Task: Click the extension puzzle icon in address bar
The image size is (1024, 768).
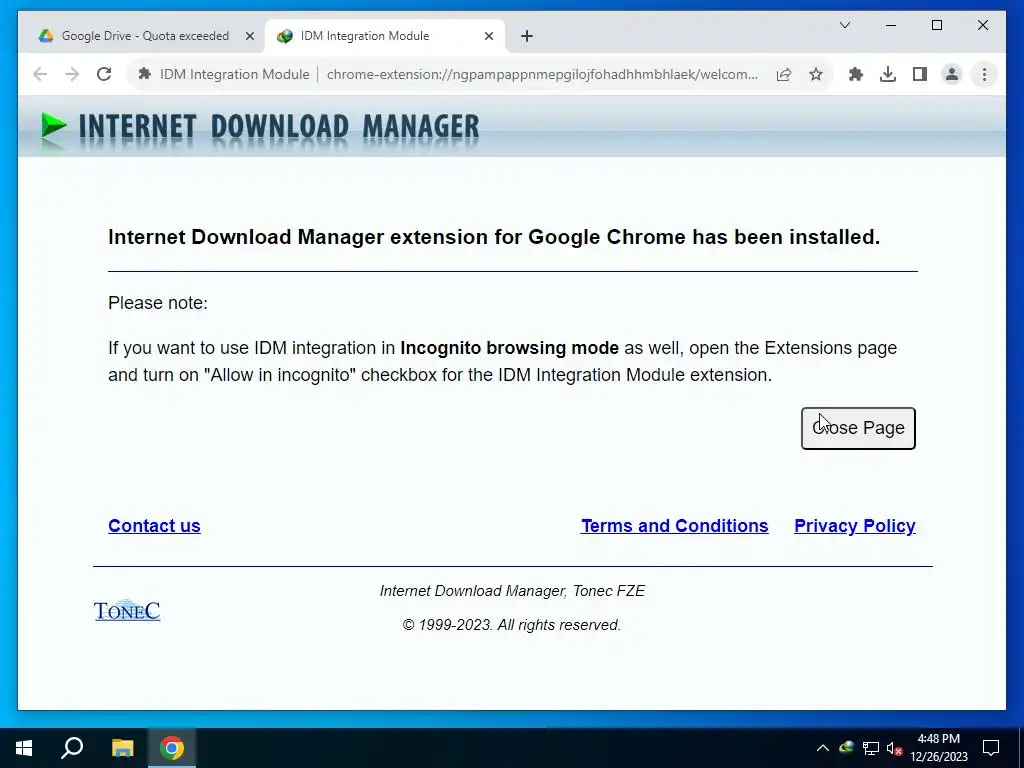Action: coord(144,74)
